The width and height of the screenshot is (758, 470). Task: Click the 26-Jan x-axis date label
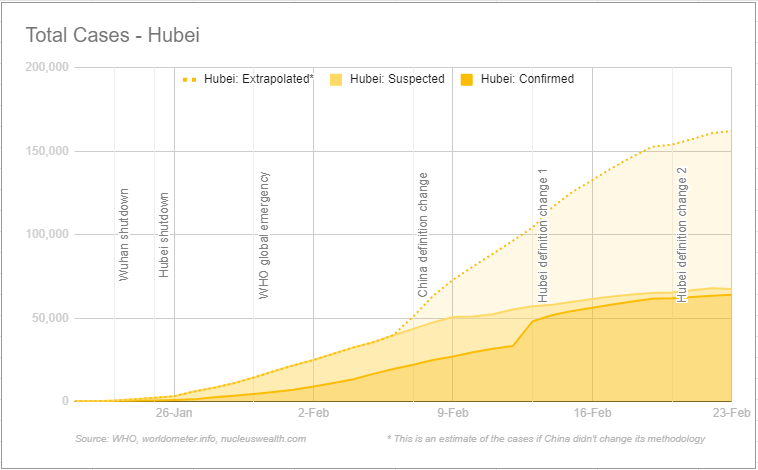[x=175, y=412]
